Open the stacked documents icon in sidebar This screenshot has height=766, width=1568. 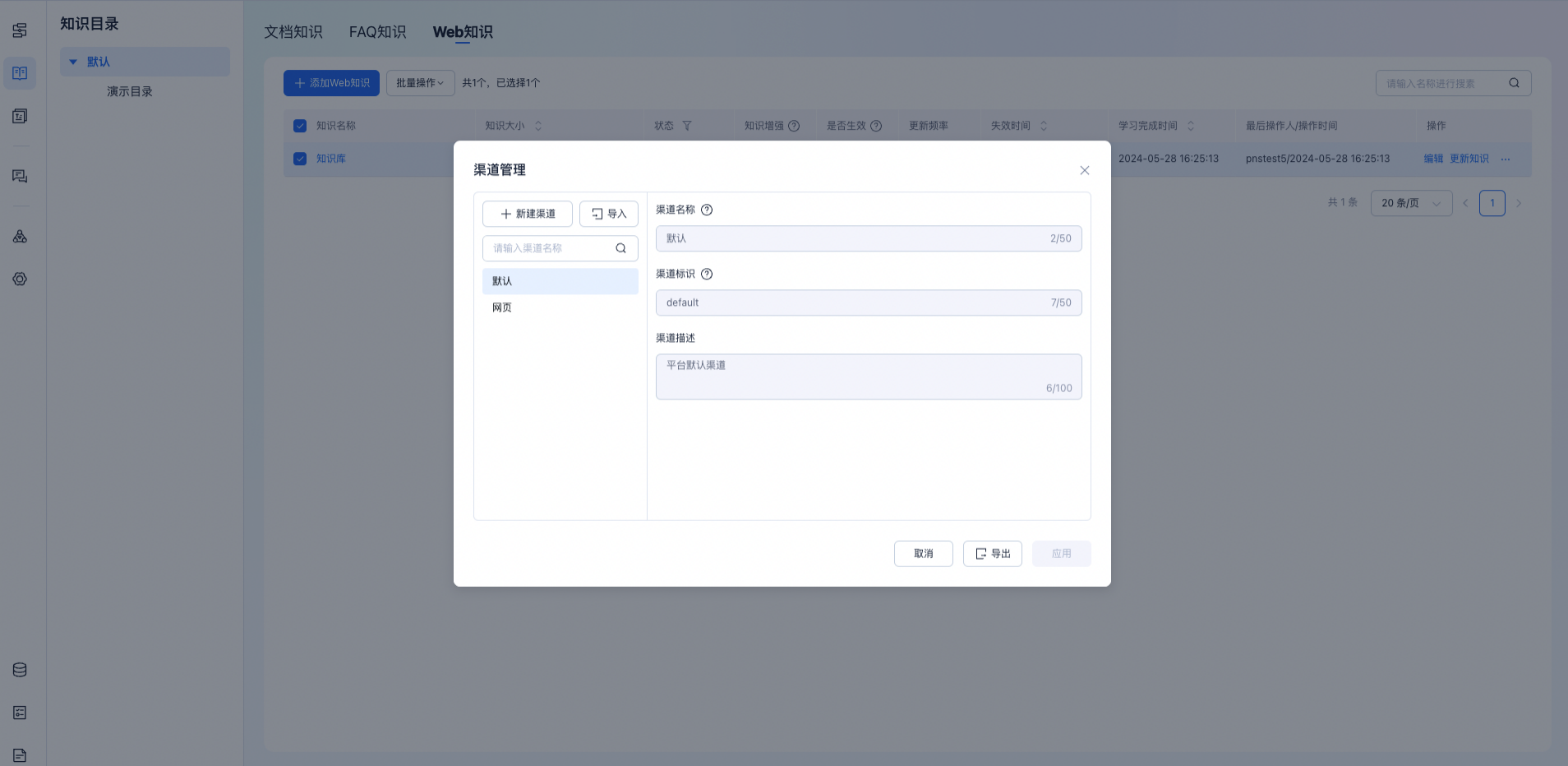20,116
